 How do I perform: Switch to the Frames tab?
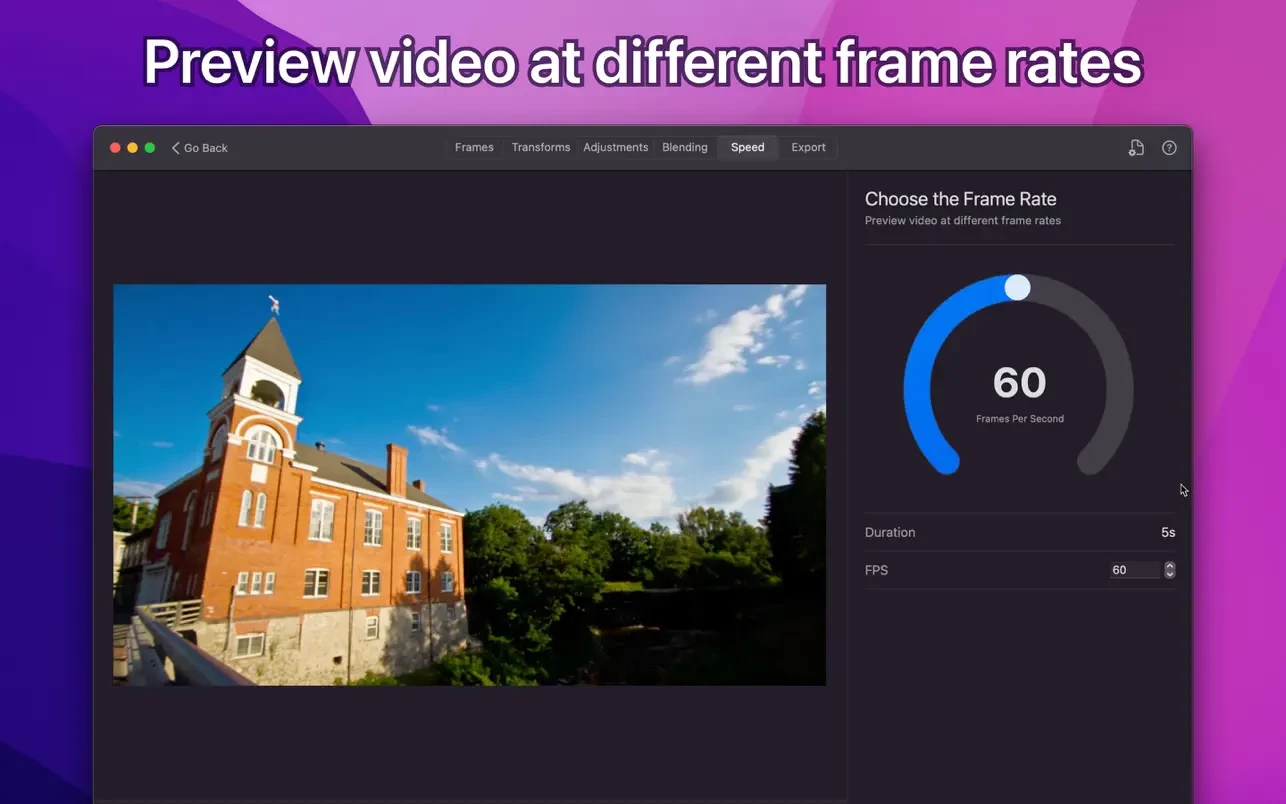(x=474, y=148)
